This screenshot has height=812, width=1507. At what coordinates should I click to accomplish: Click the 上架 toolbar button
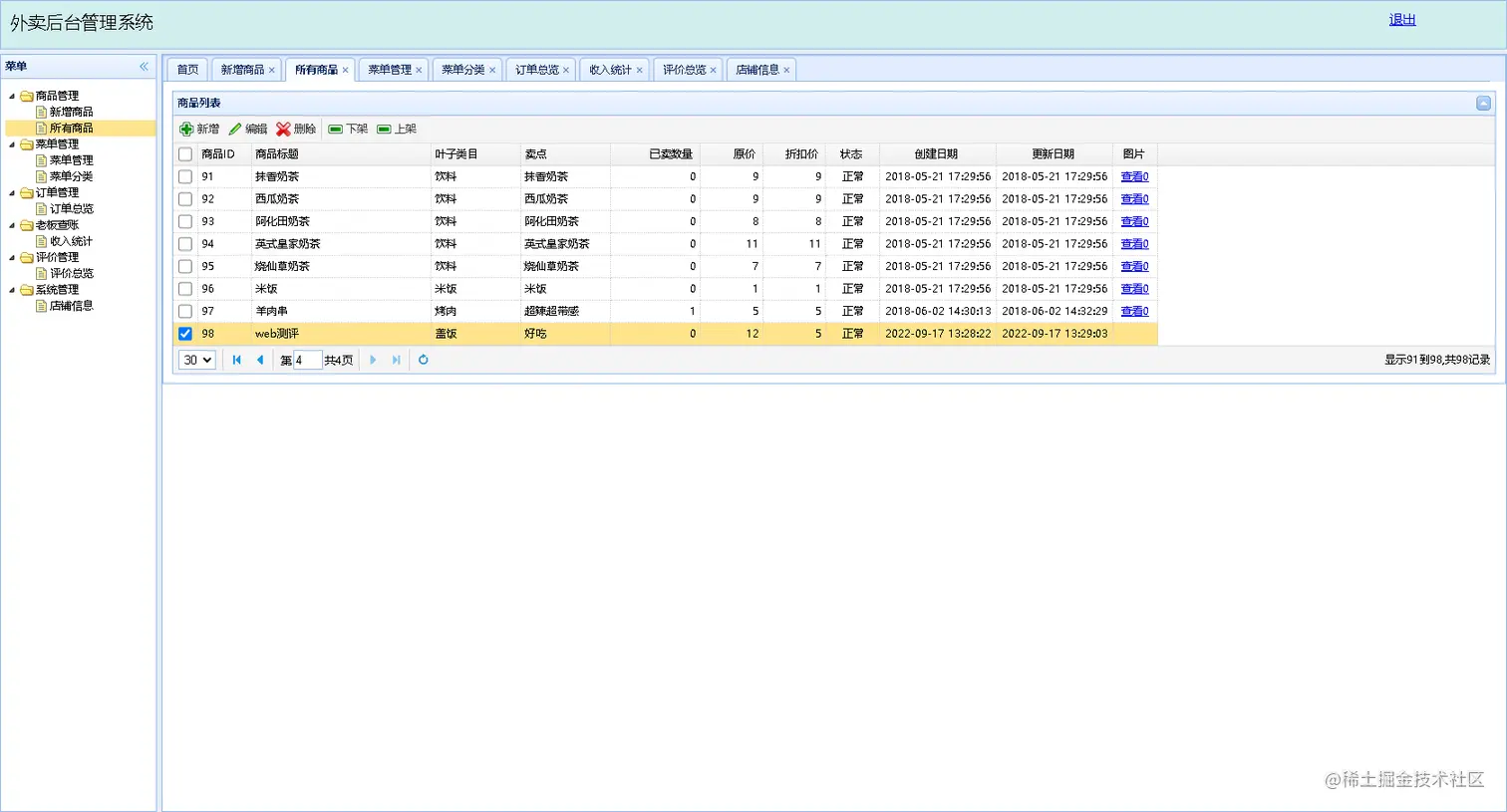tap(397, 129)
